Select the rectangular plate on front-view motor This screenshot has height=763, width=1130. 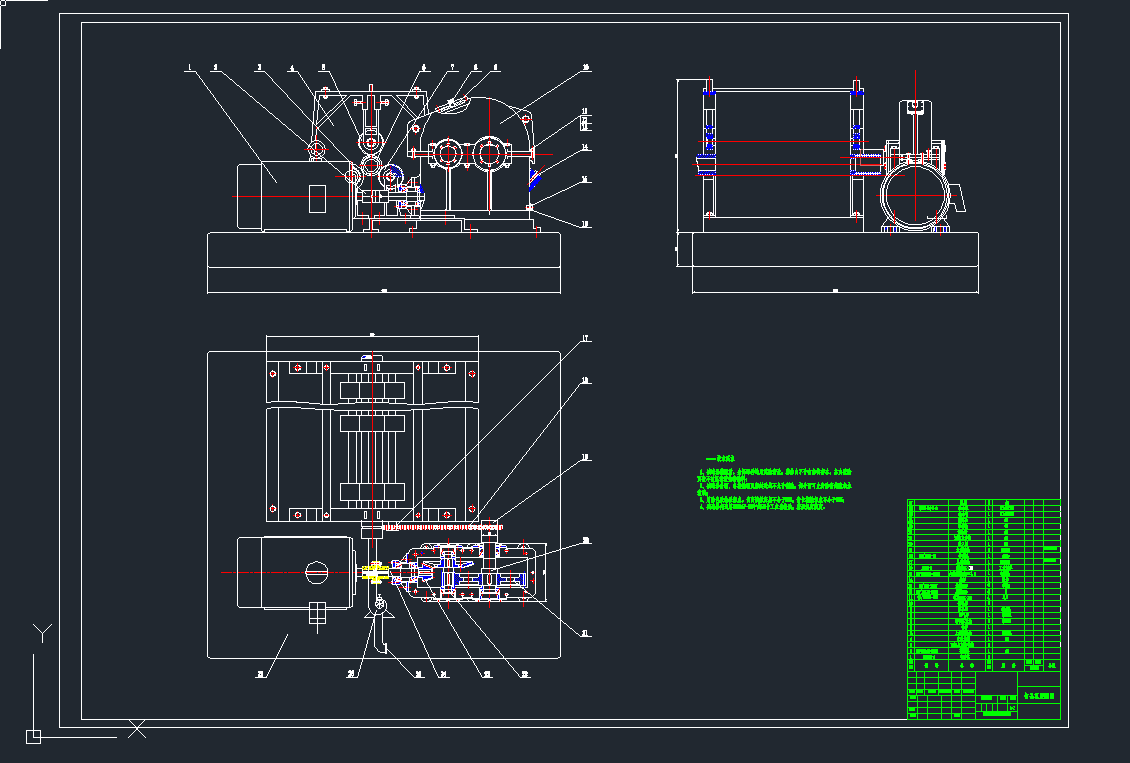[x=317, y=199]
